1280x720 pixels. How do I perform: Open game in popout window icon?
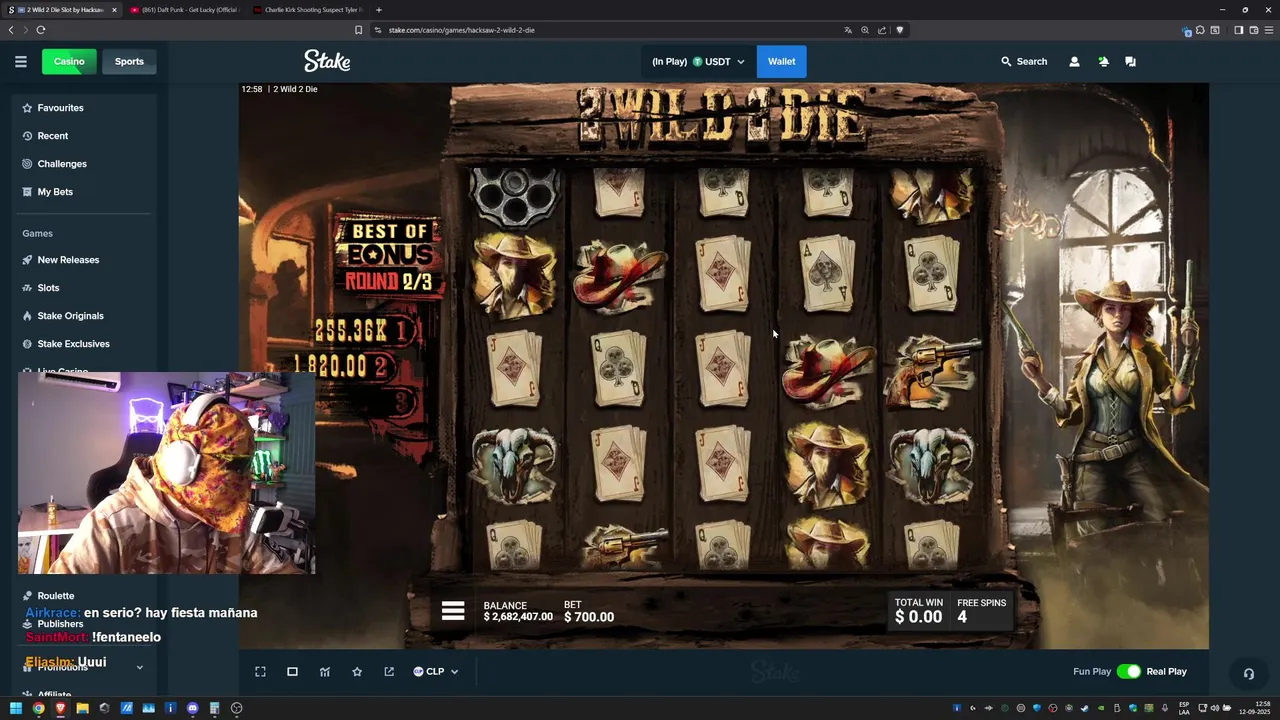[389, 671]
